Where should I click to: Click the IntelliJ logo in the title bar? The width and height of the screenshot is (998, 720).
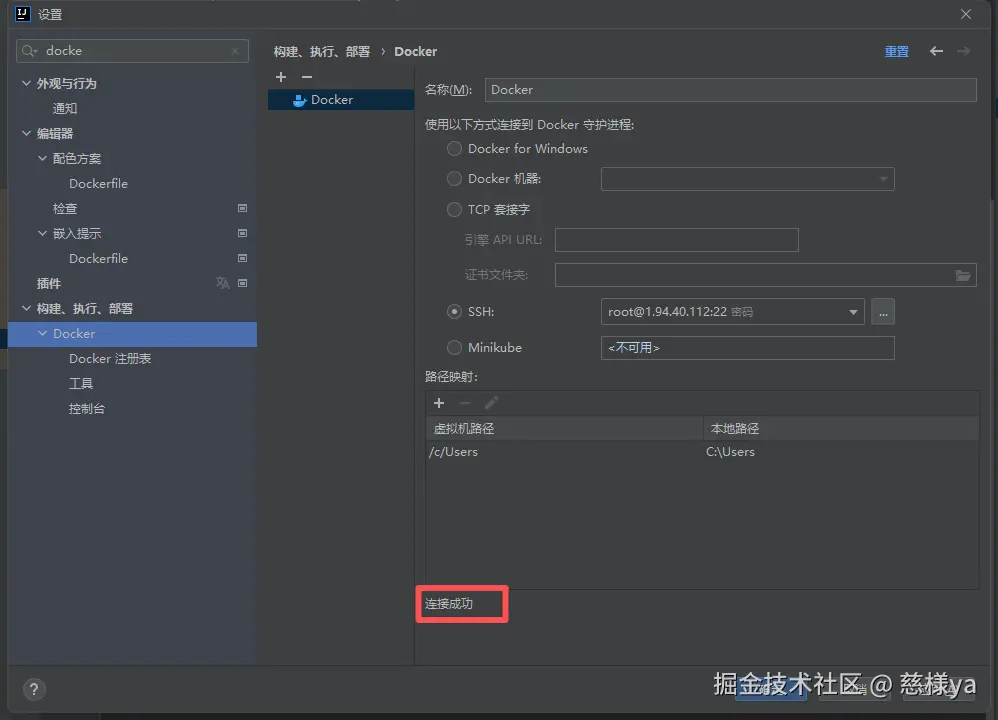click(23, 14)
